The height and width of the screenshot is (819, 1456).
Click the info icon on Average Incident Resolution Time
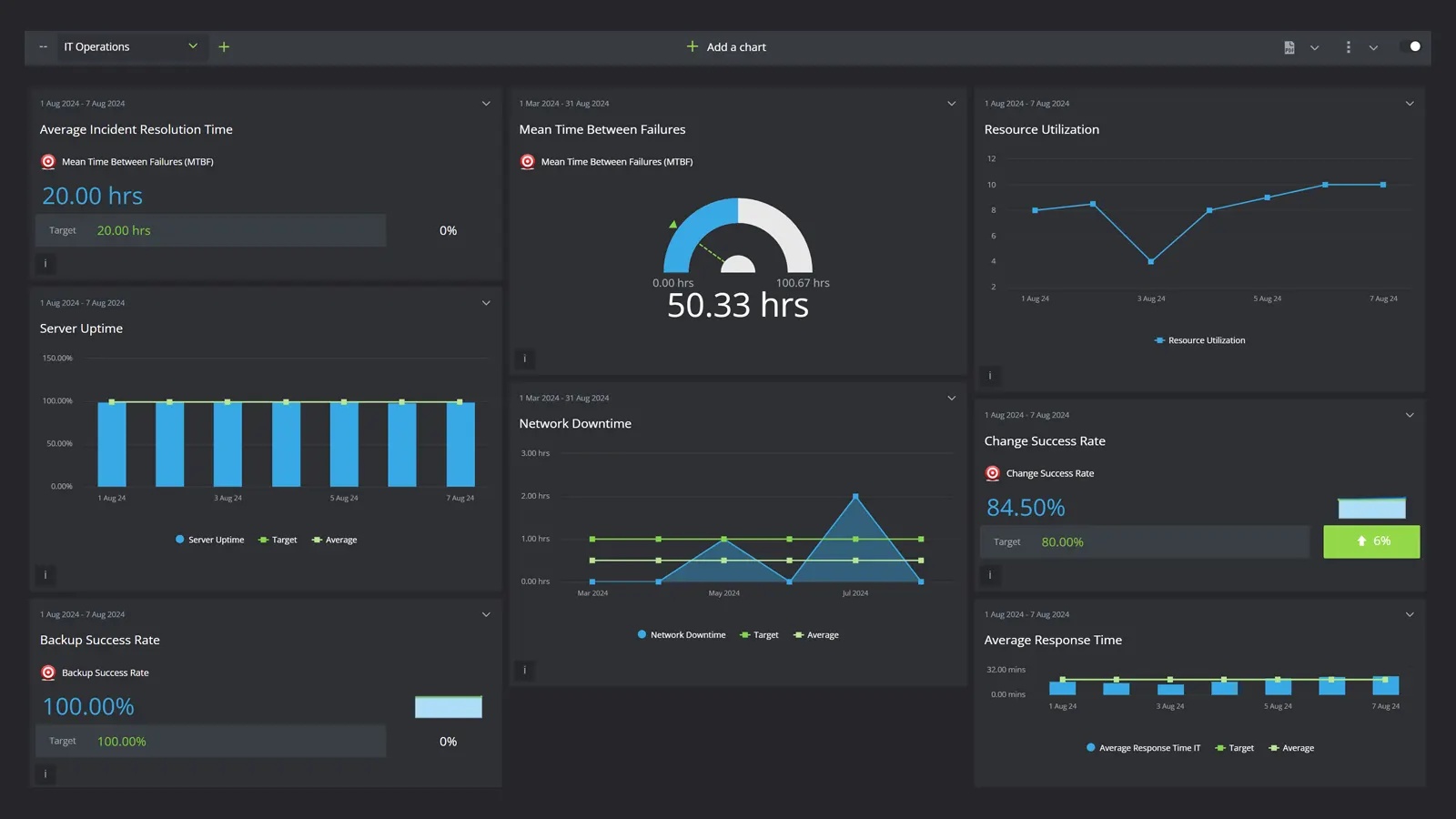click(45, 263)
